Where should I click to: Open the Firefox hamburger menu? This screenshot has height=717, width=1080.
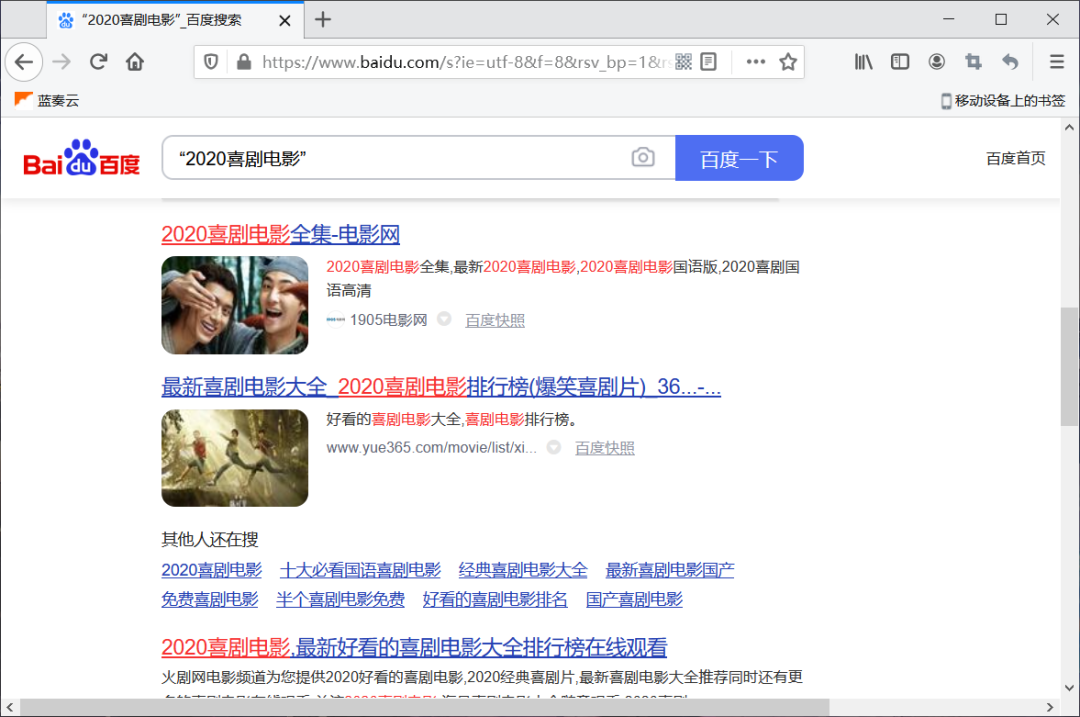(1057, 61)
